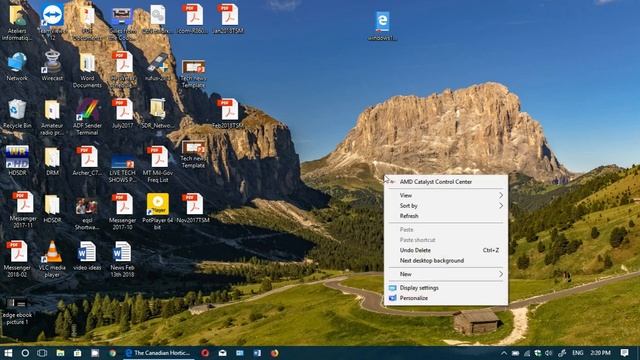
Task: Expand the New submenu
Action: (446, 274)
